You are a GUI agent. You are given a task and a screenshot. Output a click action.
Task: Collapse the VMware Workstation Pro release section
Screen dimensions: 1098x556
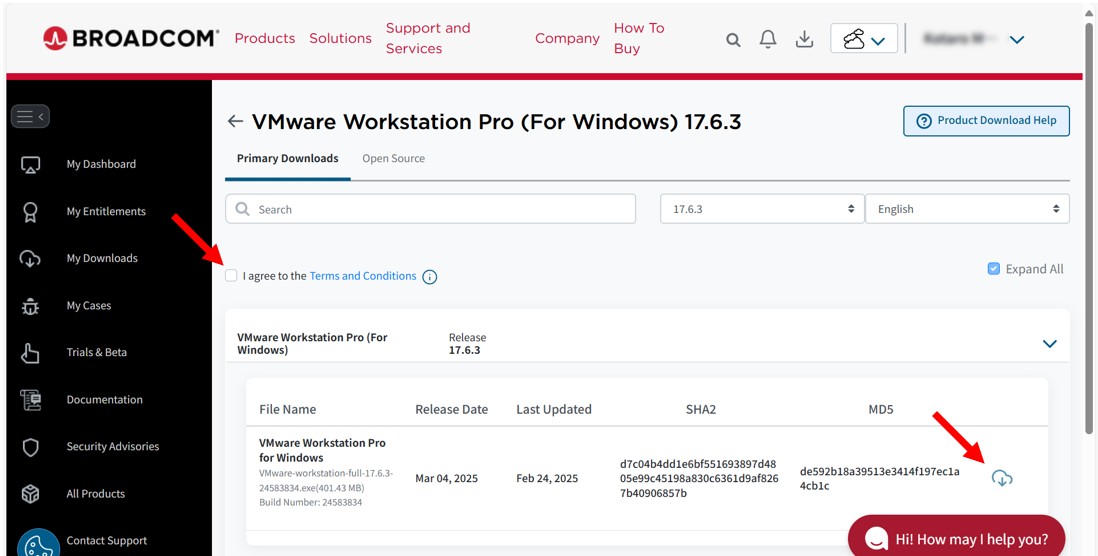coord(1050,344)
